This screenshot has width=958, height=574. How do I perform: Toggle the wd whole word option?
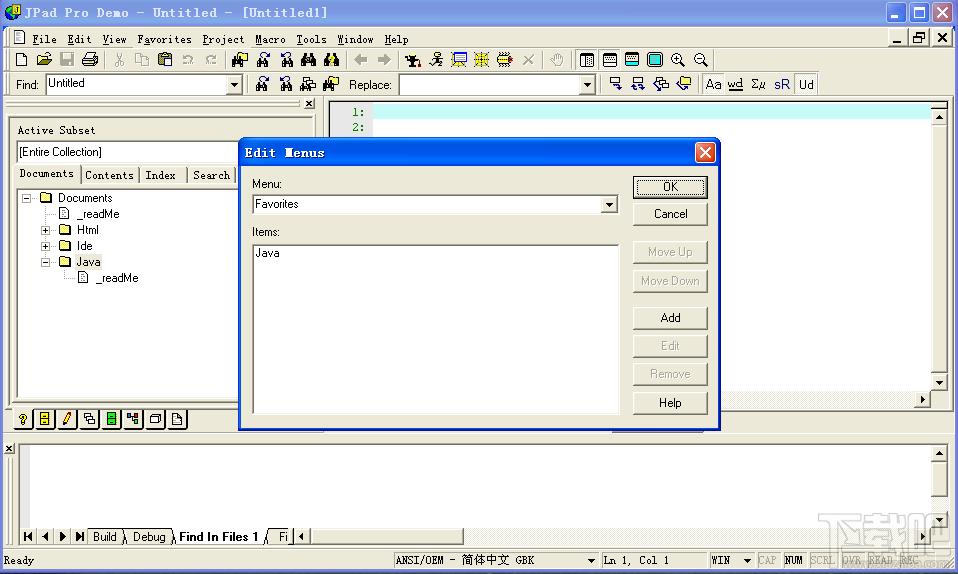[736, 84]
